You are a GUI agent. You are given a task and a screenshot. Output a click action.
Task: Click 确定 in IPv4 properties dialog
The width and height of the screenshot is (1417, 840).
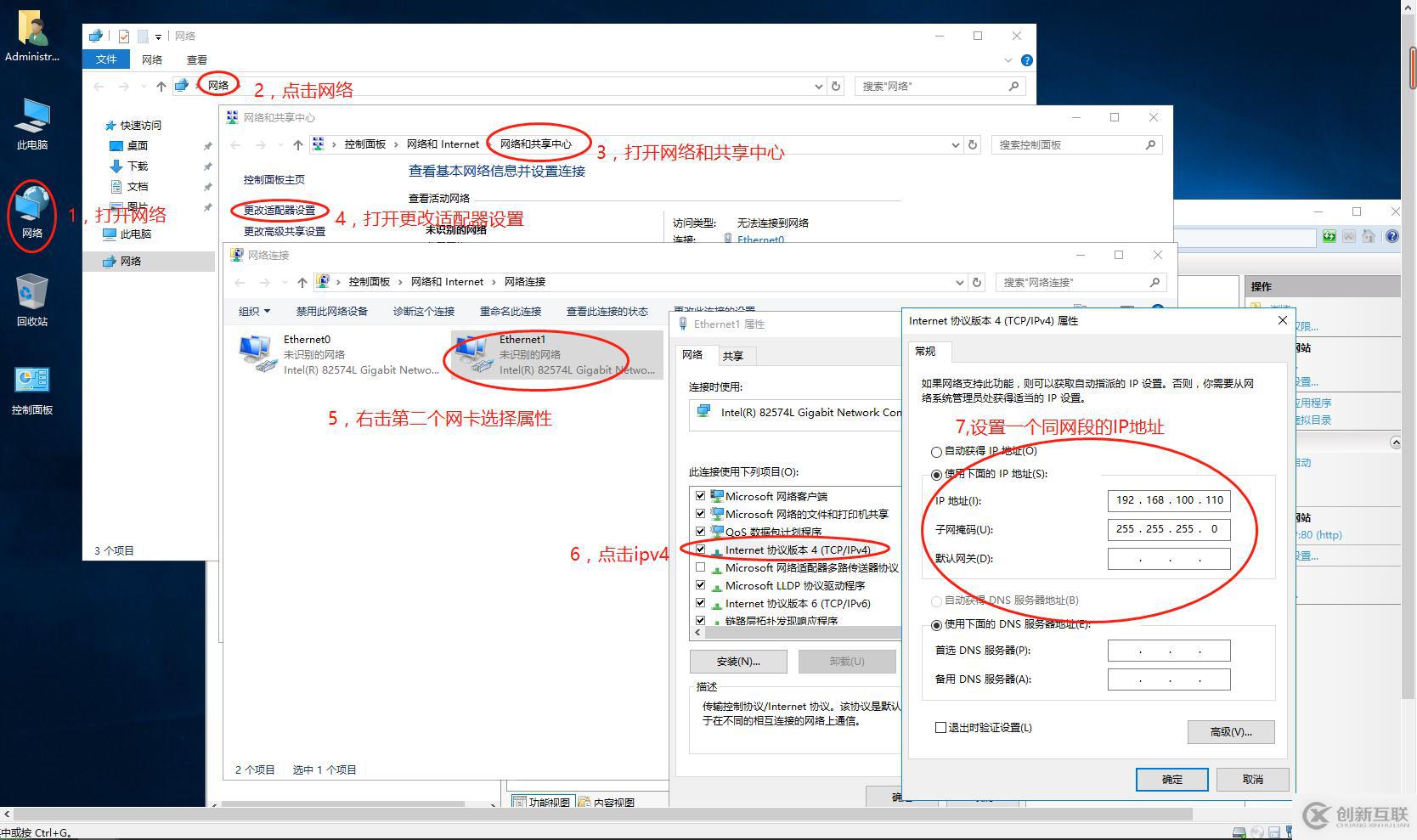[x=1172, y=779]
